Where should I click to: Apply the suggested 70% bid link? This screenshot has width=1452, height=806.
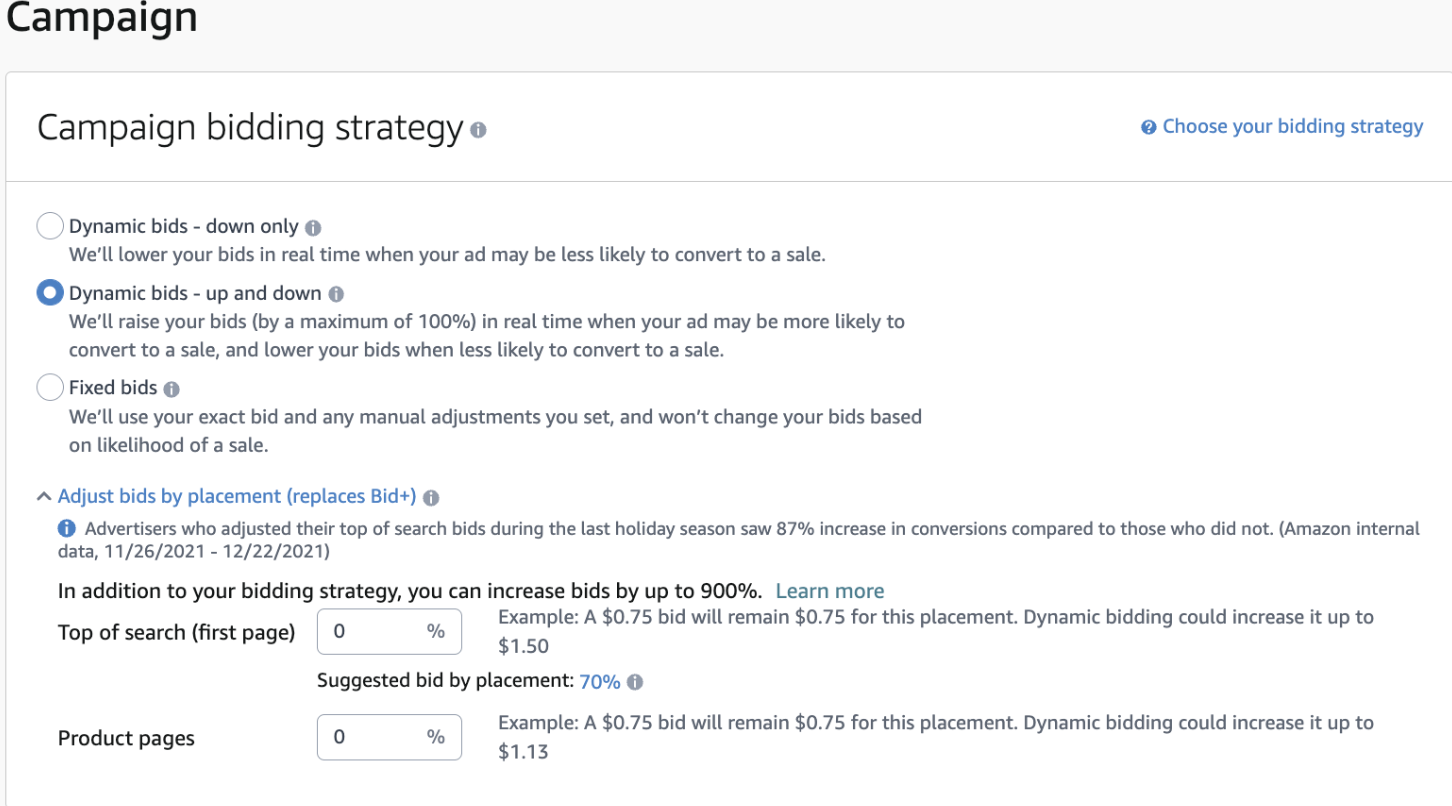click(600, 682)
